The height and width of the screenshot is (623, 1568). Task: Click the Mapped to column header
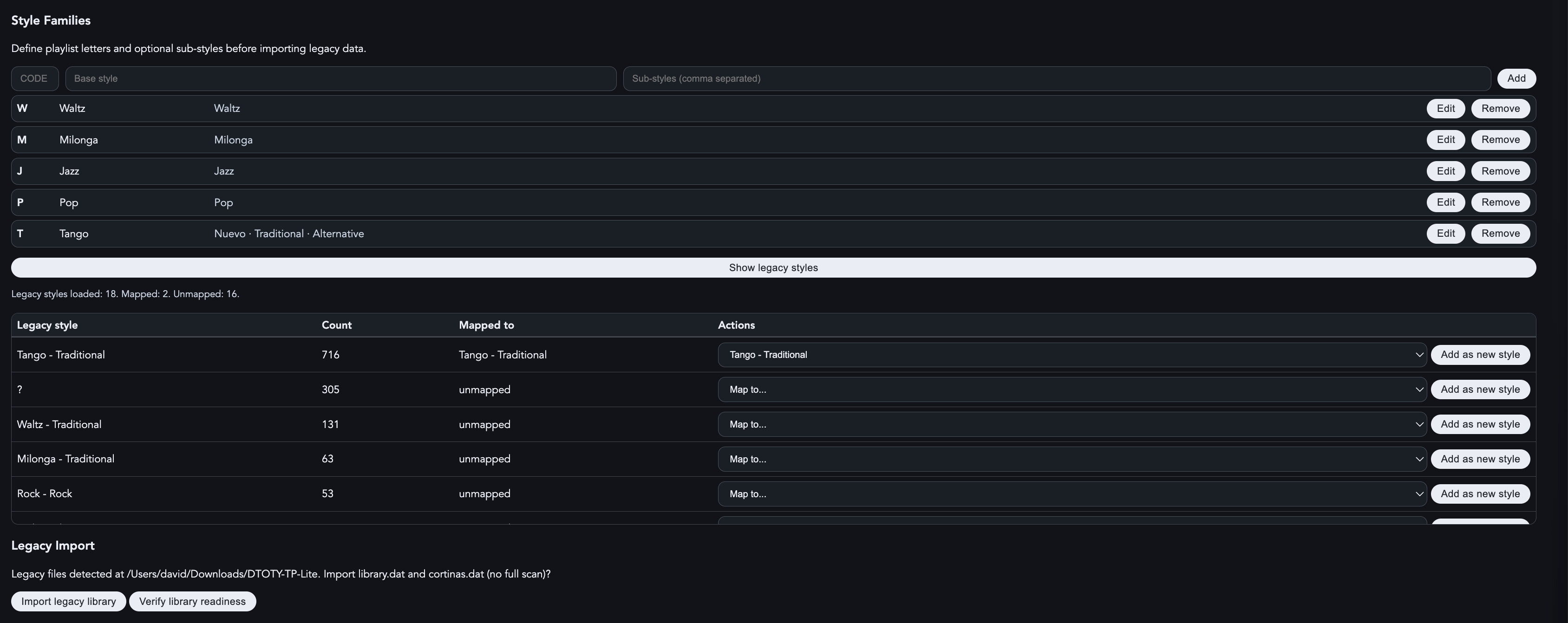click(x=486, y=325)
